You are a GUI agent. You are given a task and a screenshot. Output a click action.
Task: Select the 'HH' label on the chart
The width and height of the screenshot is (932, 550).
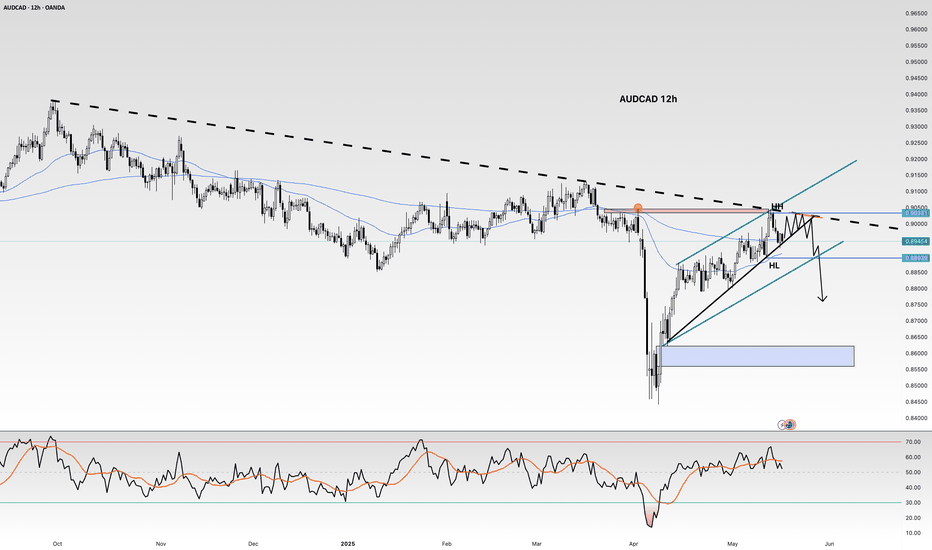click(777, 207)
